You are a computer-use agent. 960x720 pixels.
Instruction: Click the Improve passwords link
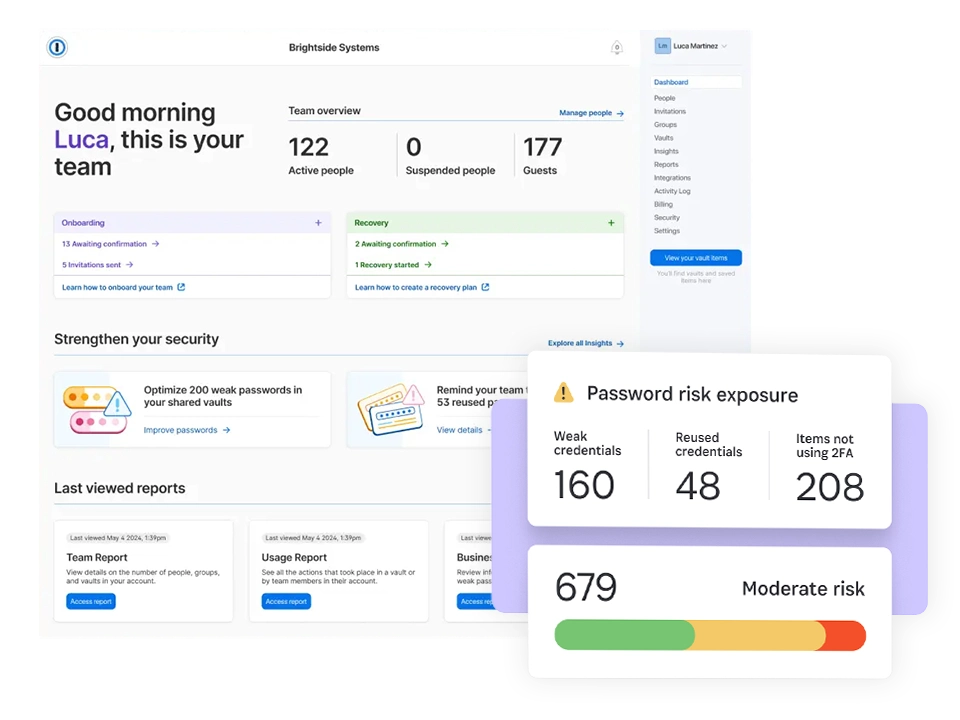pos(187,430)
